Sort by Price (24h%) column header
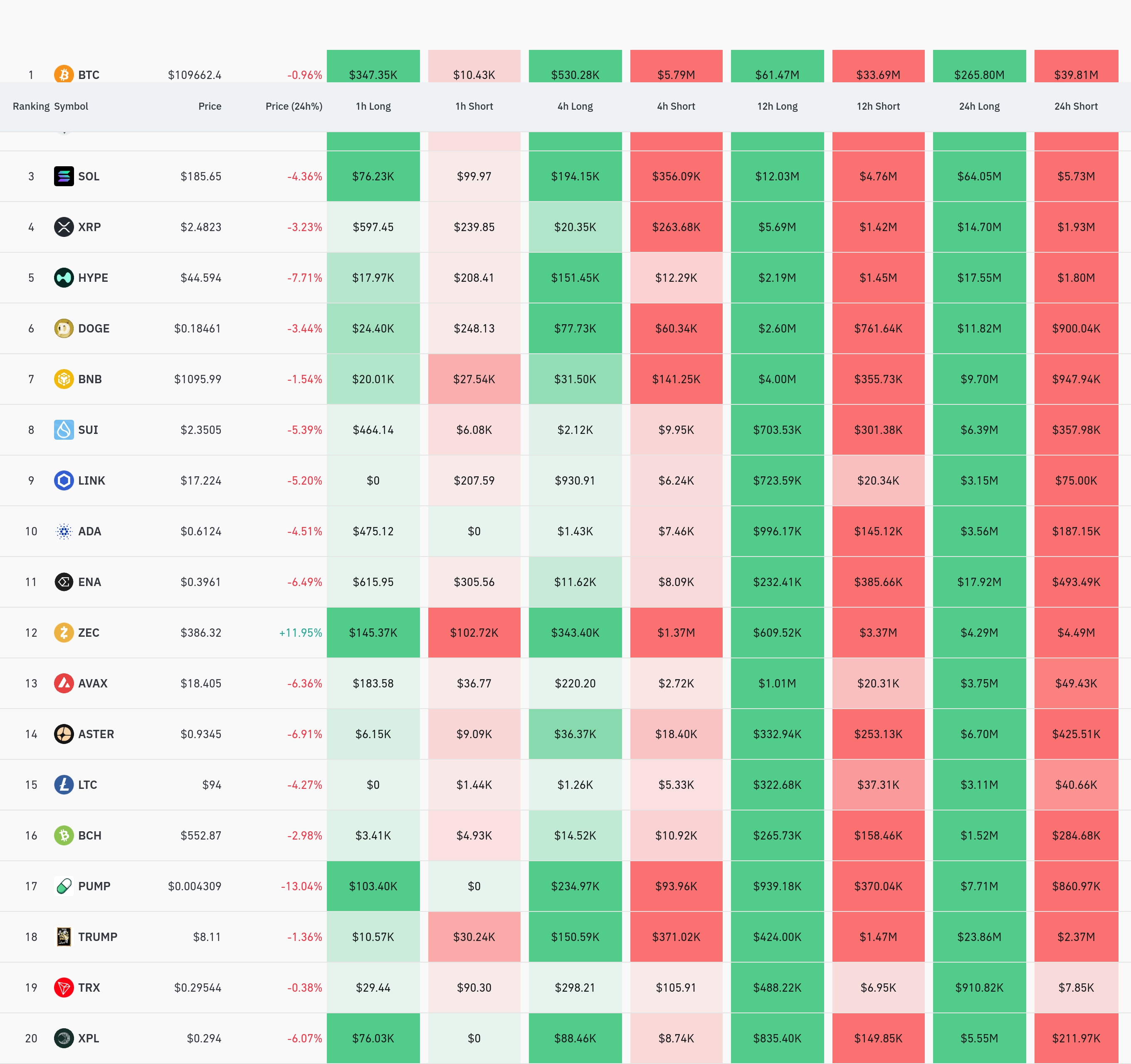Viewport: 1131px width, 1064px height. (x=294, y=106)
